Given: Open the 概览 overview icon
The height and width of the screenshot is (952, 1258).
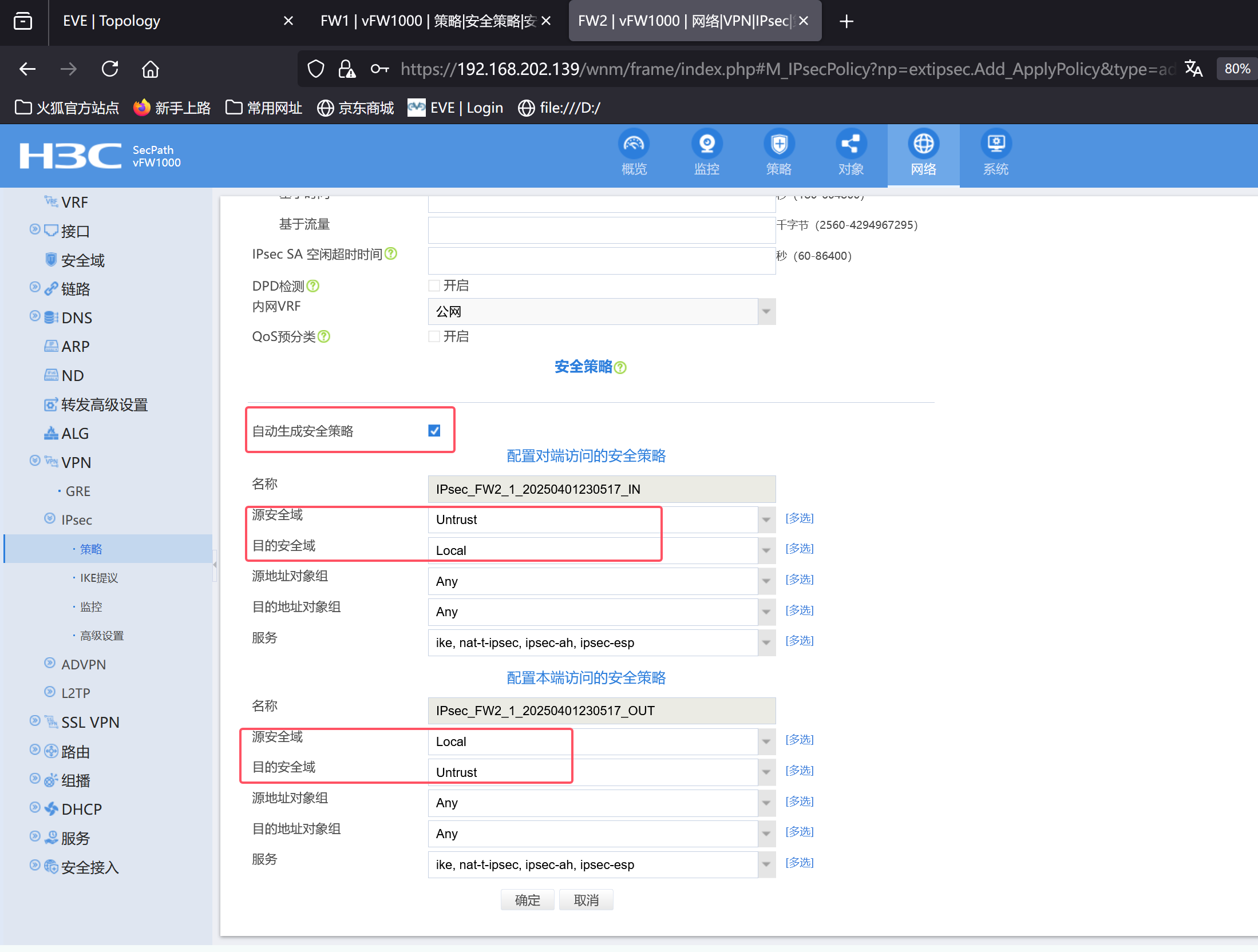Looking at the screenshot, I should [634, 144].
